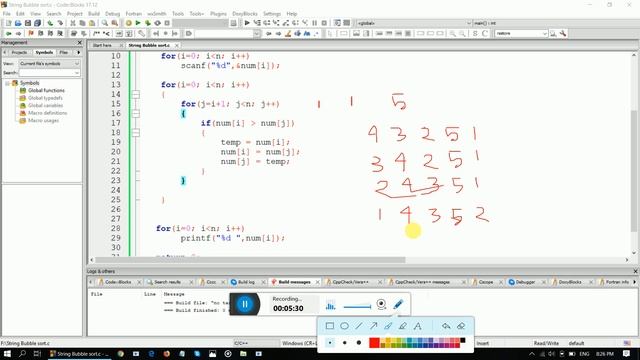Adjust the recorder volume slider

pos(357,307)
